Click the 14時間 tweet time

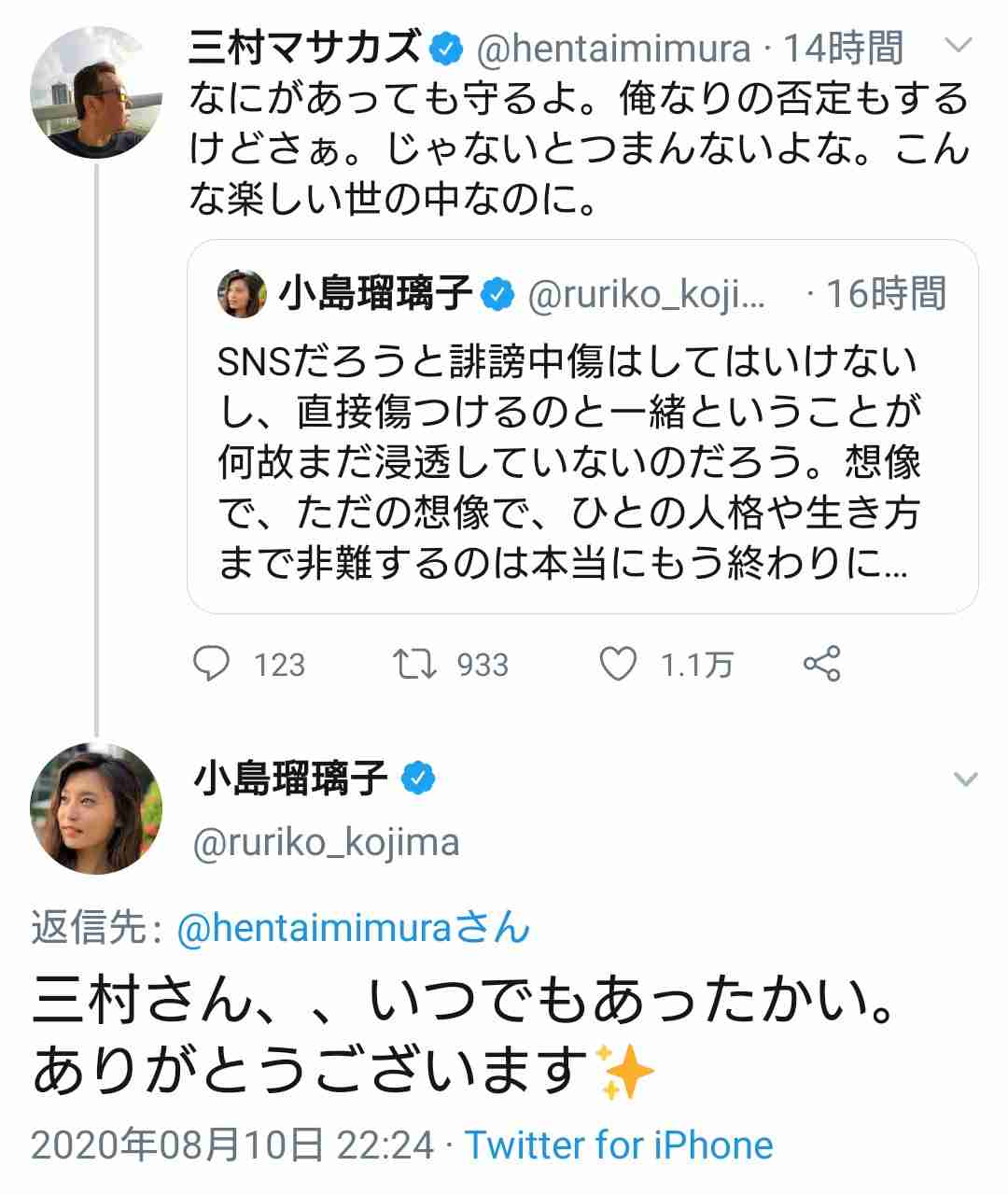point(843,49)
